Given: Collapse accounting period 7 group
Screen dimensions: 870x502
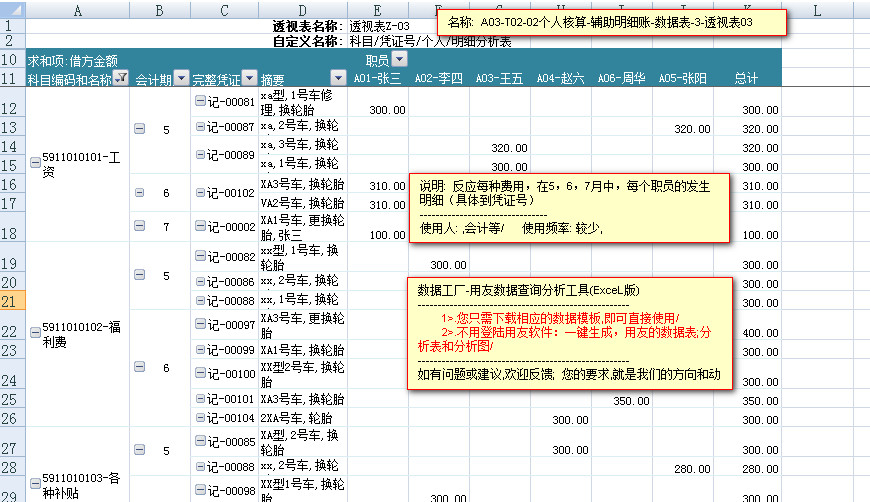Looking at the screenshot, I should coord(139,227).
